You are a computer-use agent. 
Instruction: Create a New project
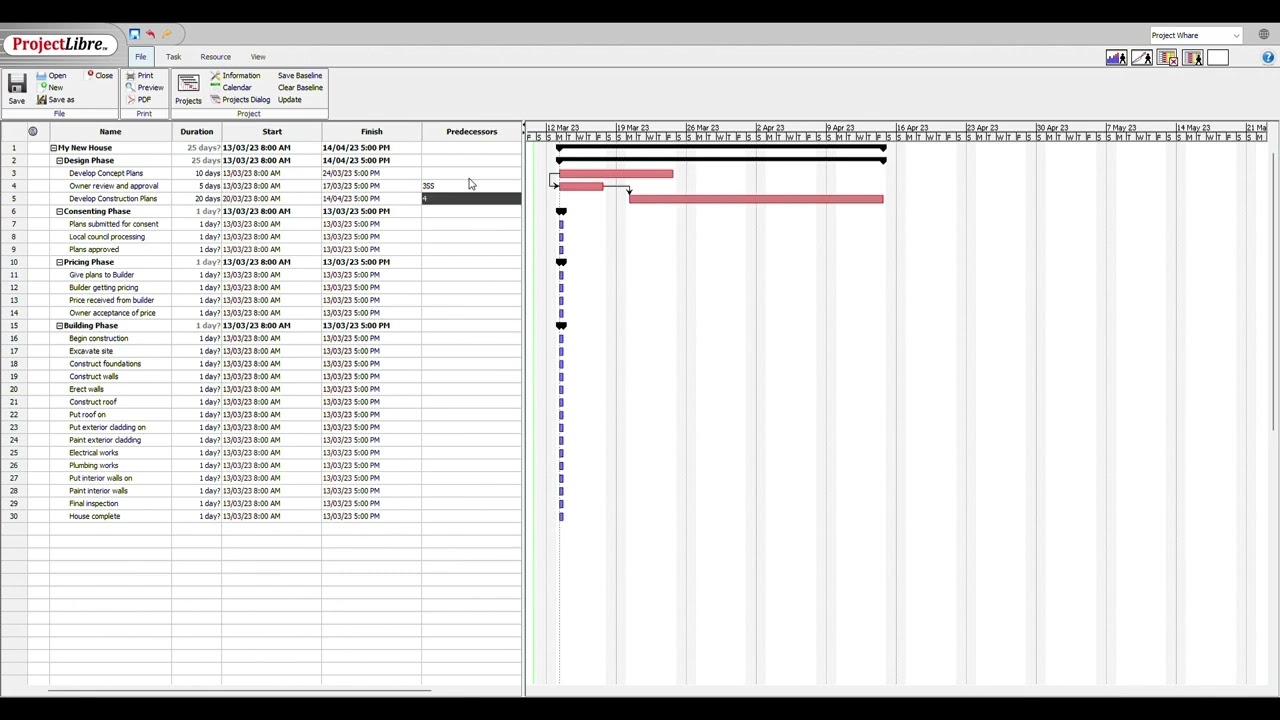49,88
